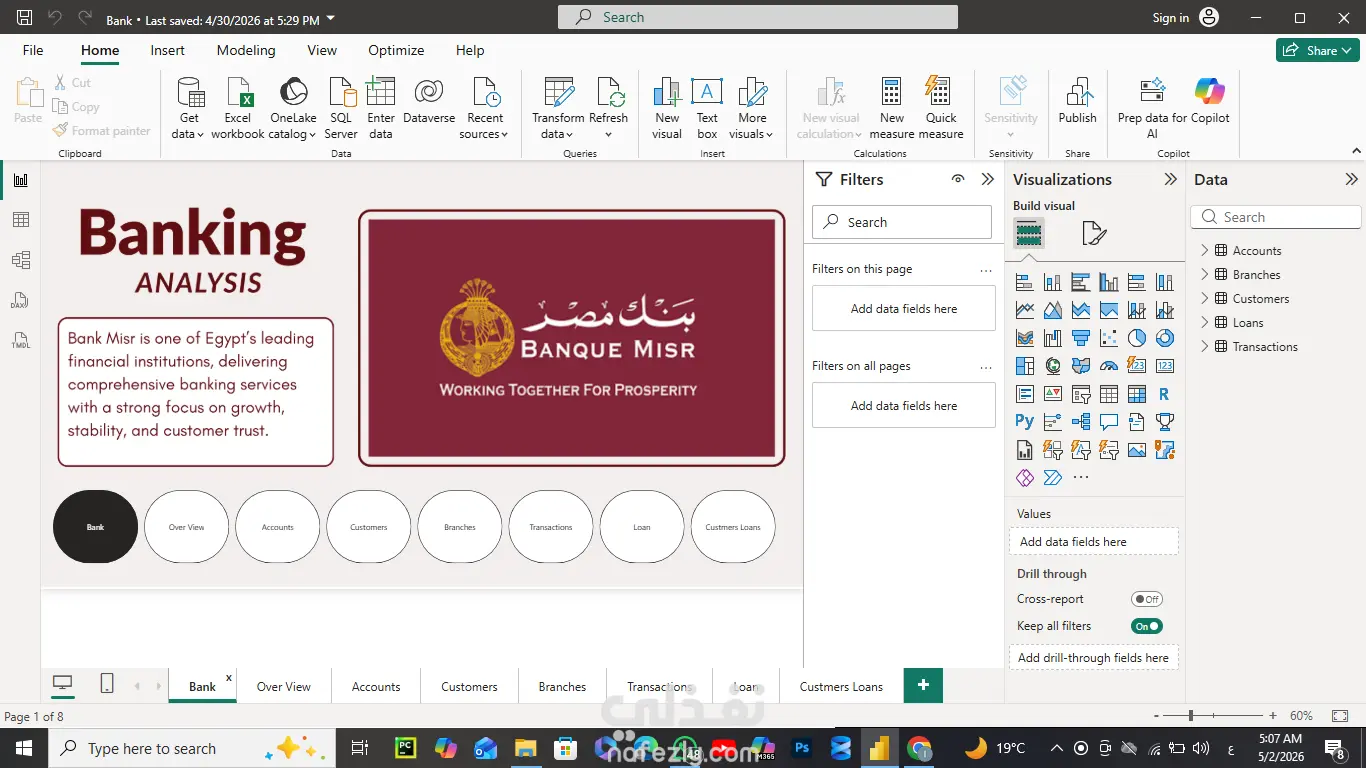The width and height of the screenshot is (1366, 768).
Task: Add a Treemap visual
Action: [x=1025, y=366]
